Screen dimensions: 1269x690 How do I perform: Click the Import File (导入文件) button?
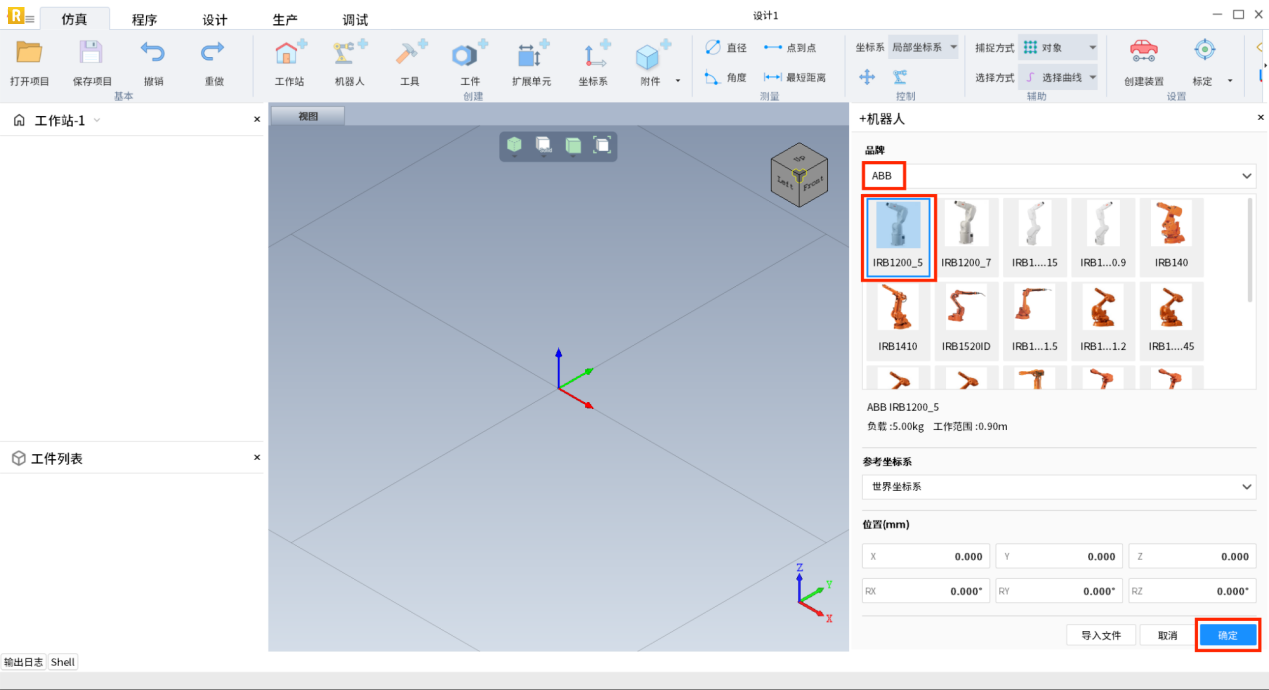tap(1101, 635)
